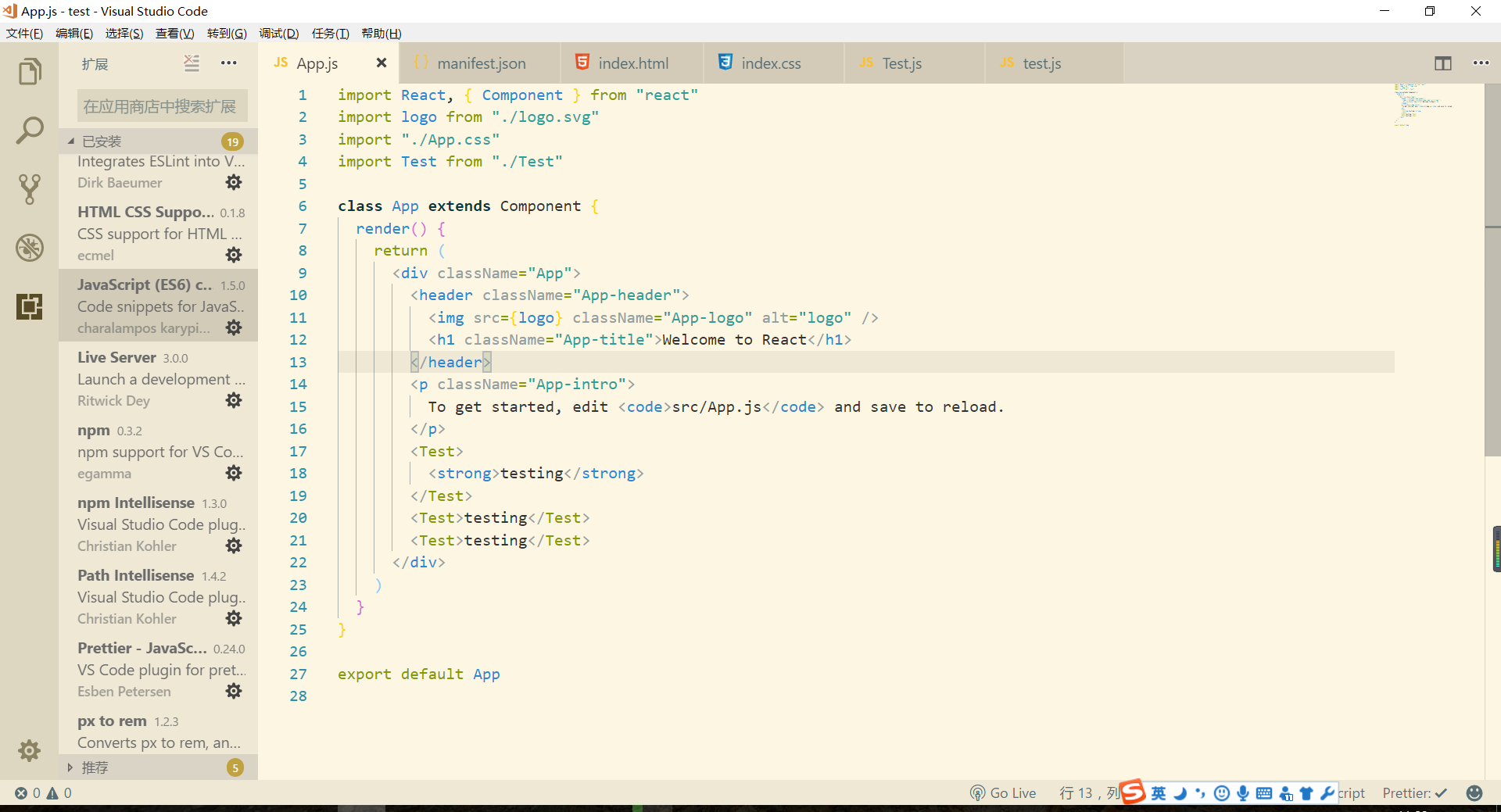This screenshot has height=812, width=1501.
Task: Expand the 推荐 extensions section
Action: click(x=95, y=767)
